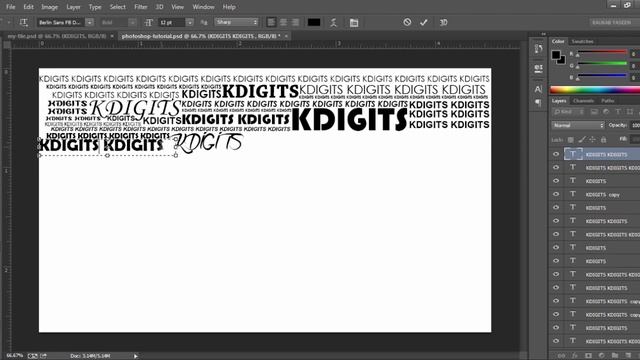Create a new group folder icon
The height and width of the screenshot is (360, 640).
point(615,356)
